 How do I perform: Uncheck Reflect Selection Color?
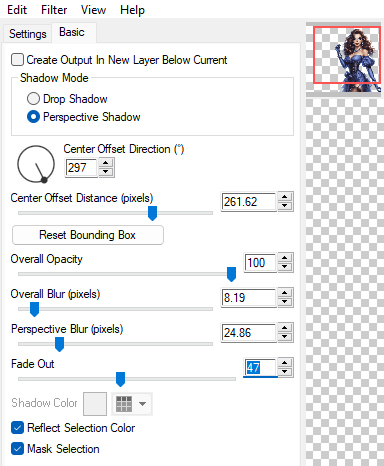tap(17, 428)
